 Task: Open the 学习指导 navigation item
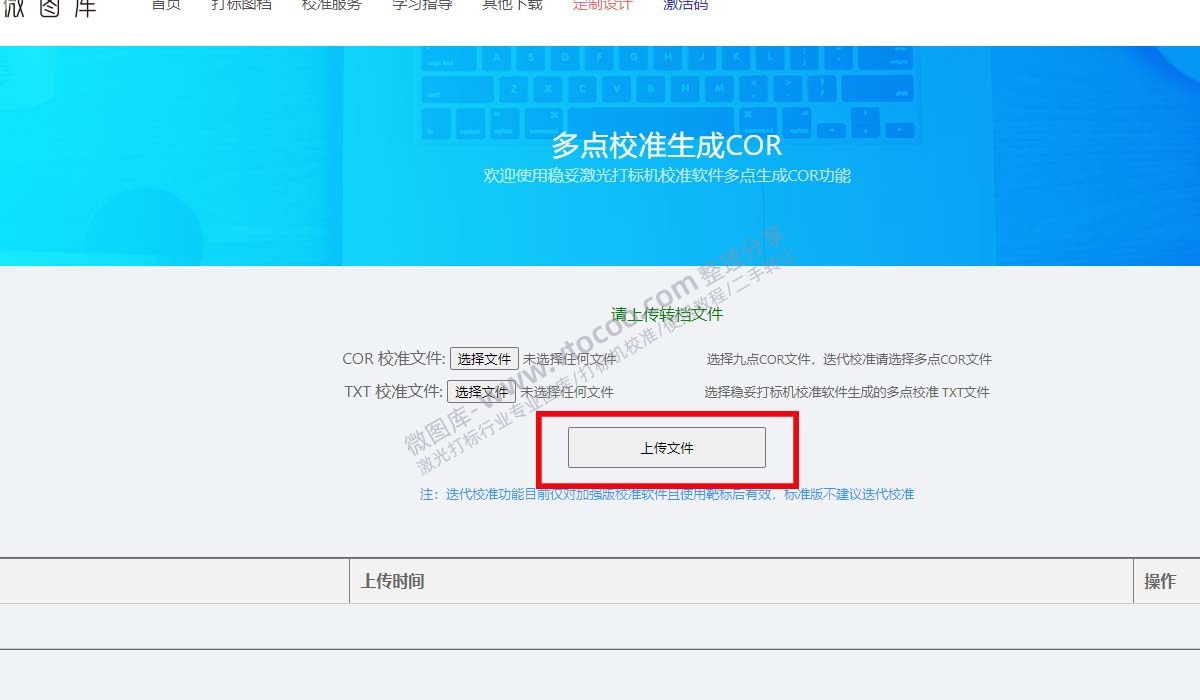tap(421, 4)
